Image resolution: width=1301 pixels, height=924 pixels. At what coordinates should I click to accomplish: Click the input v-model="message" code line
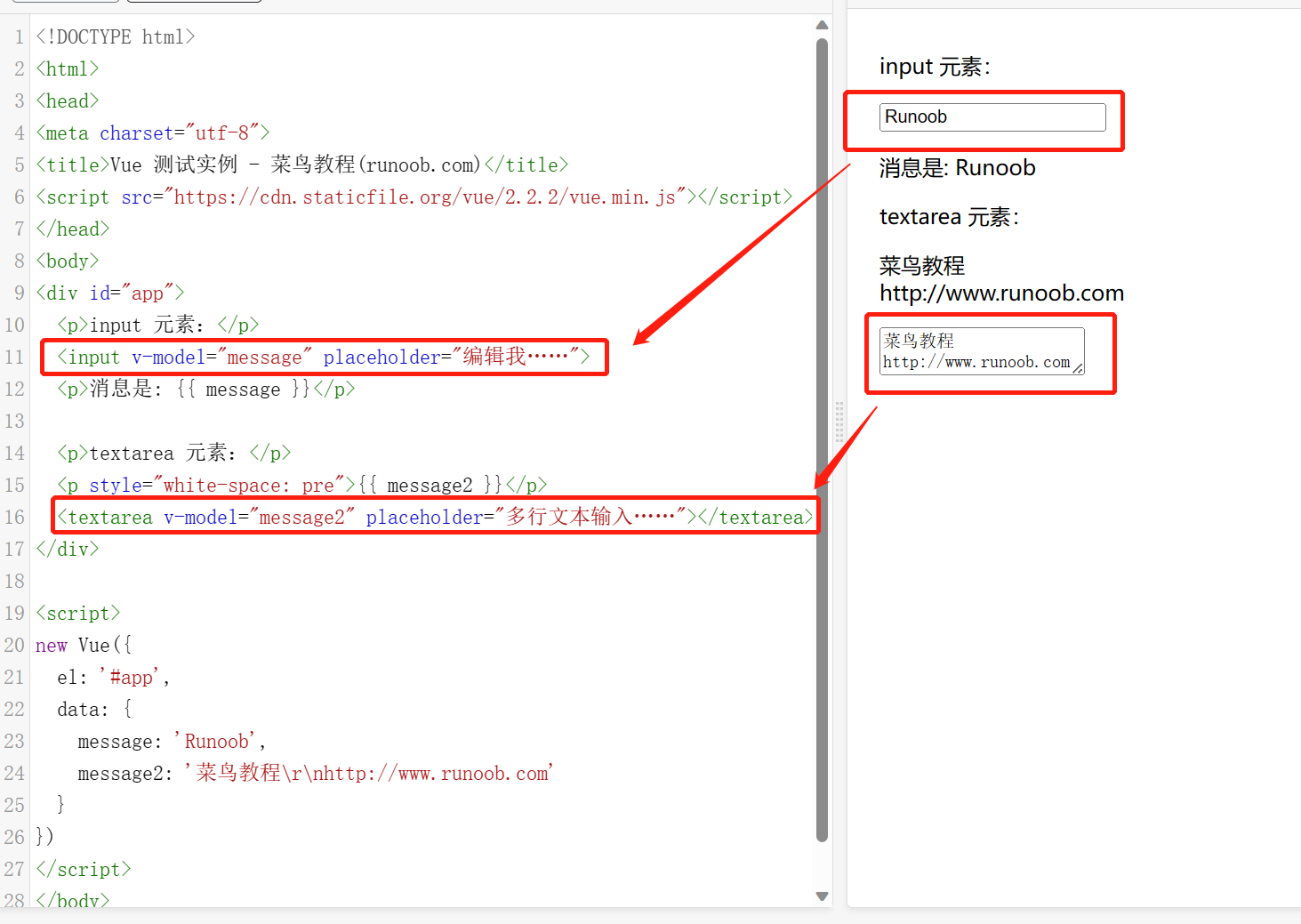pos(324,358)
